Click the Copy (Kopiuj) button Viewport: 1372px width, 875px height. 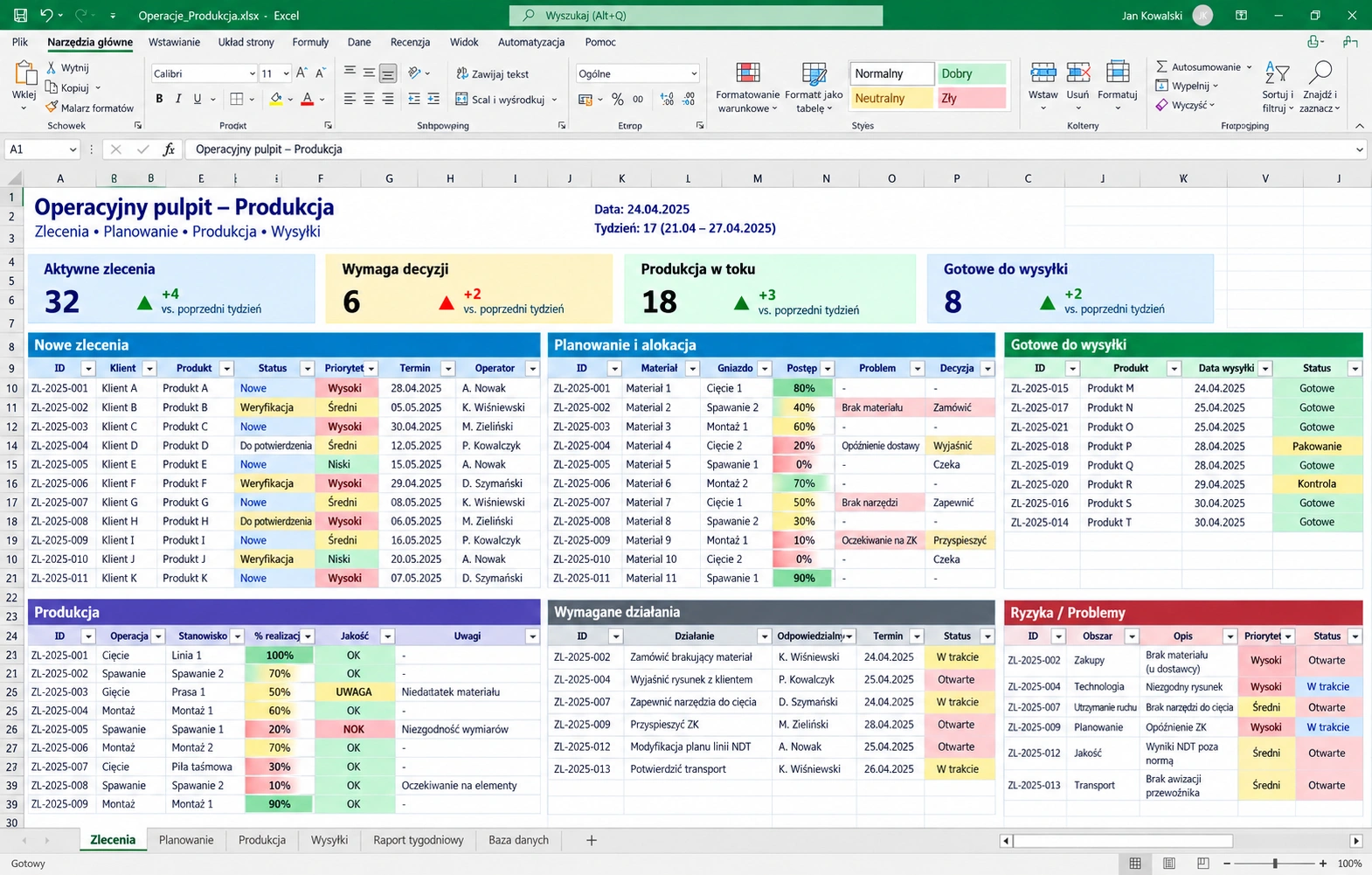click(x=68, y=87)
